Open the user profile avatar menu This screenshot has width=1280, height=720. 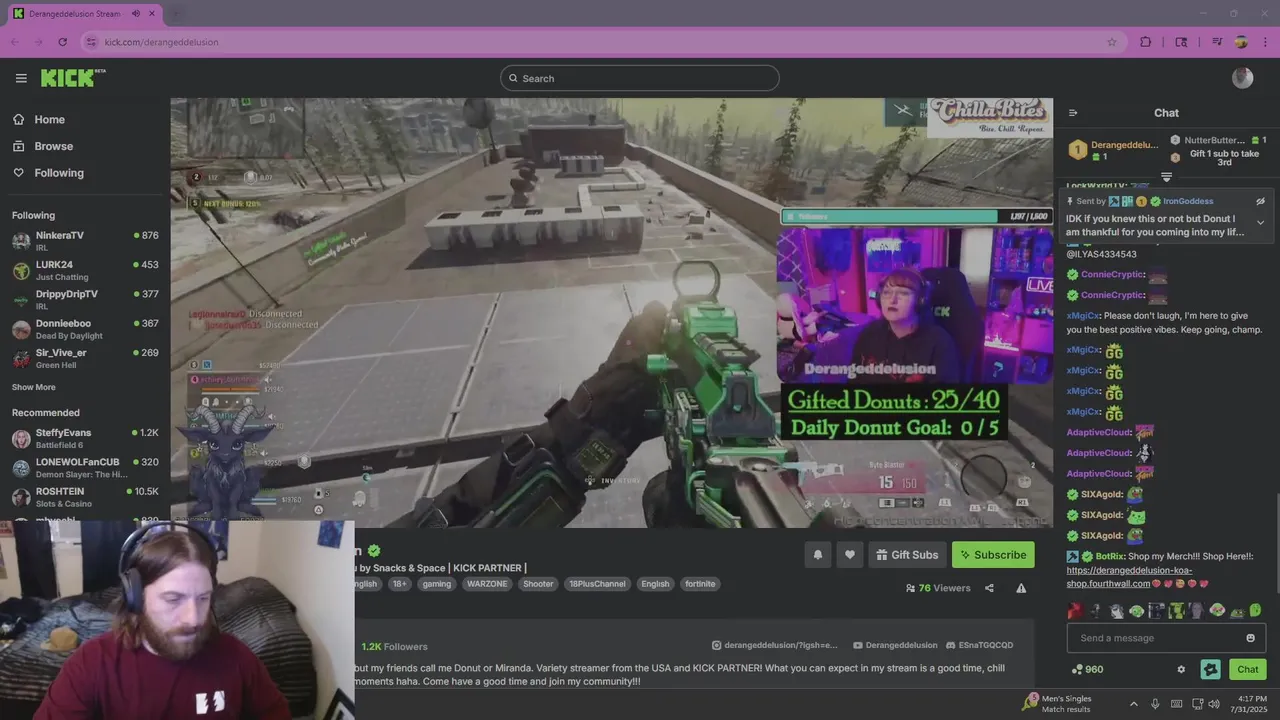(1243, 78)
